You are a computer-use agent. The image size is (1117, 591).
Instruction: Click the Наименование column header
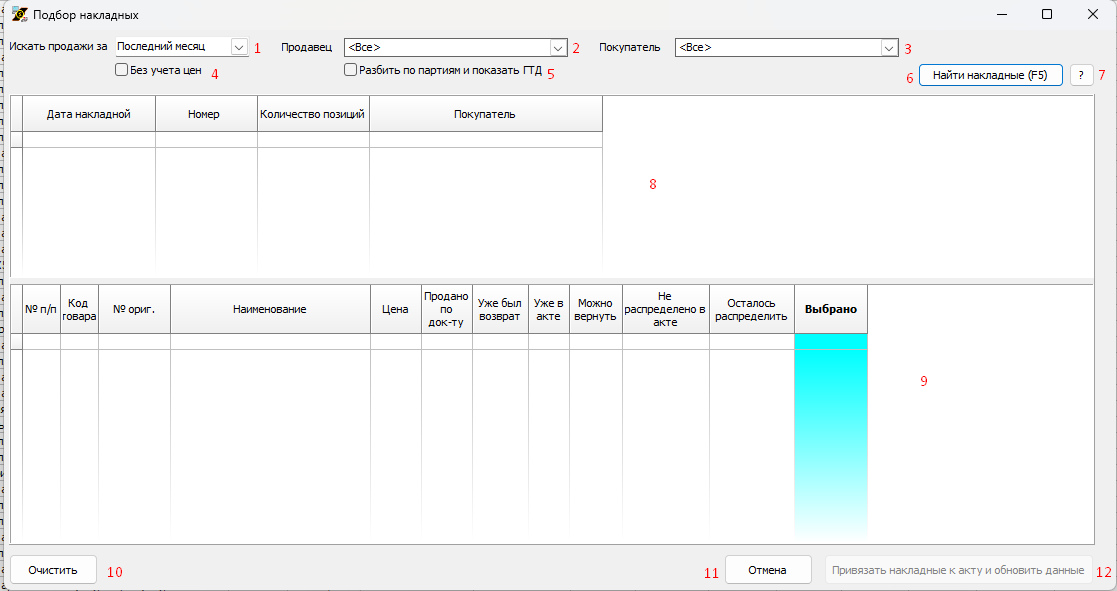pyautogui.click(x=269, y=310)
